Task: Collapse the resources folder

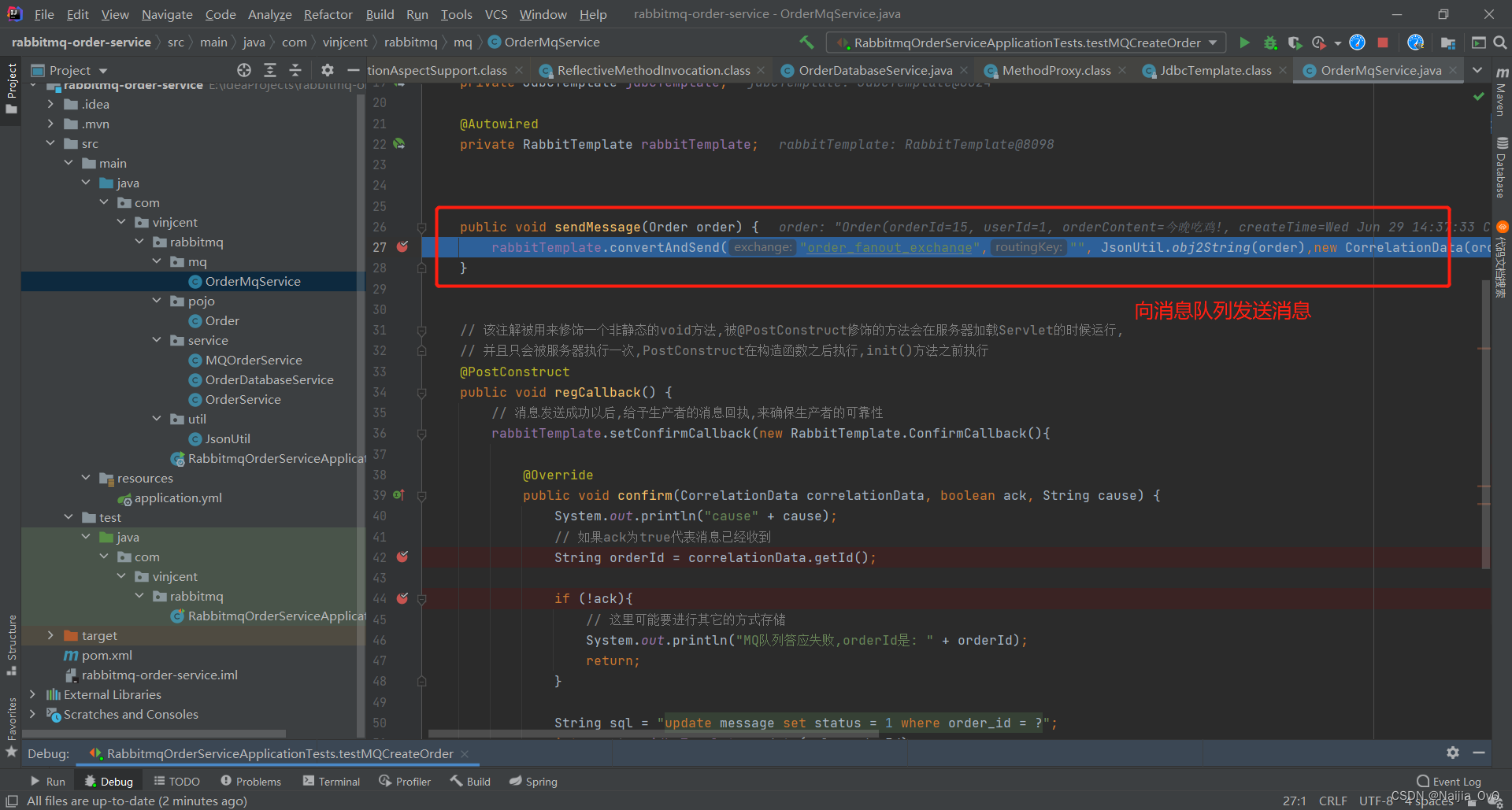Action: click(86, 478)
